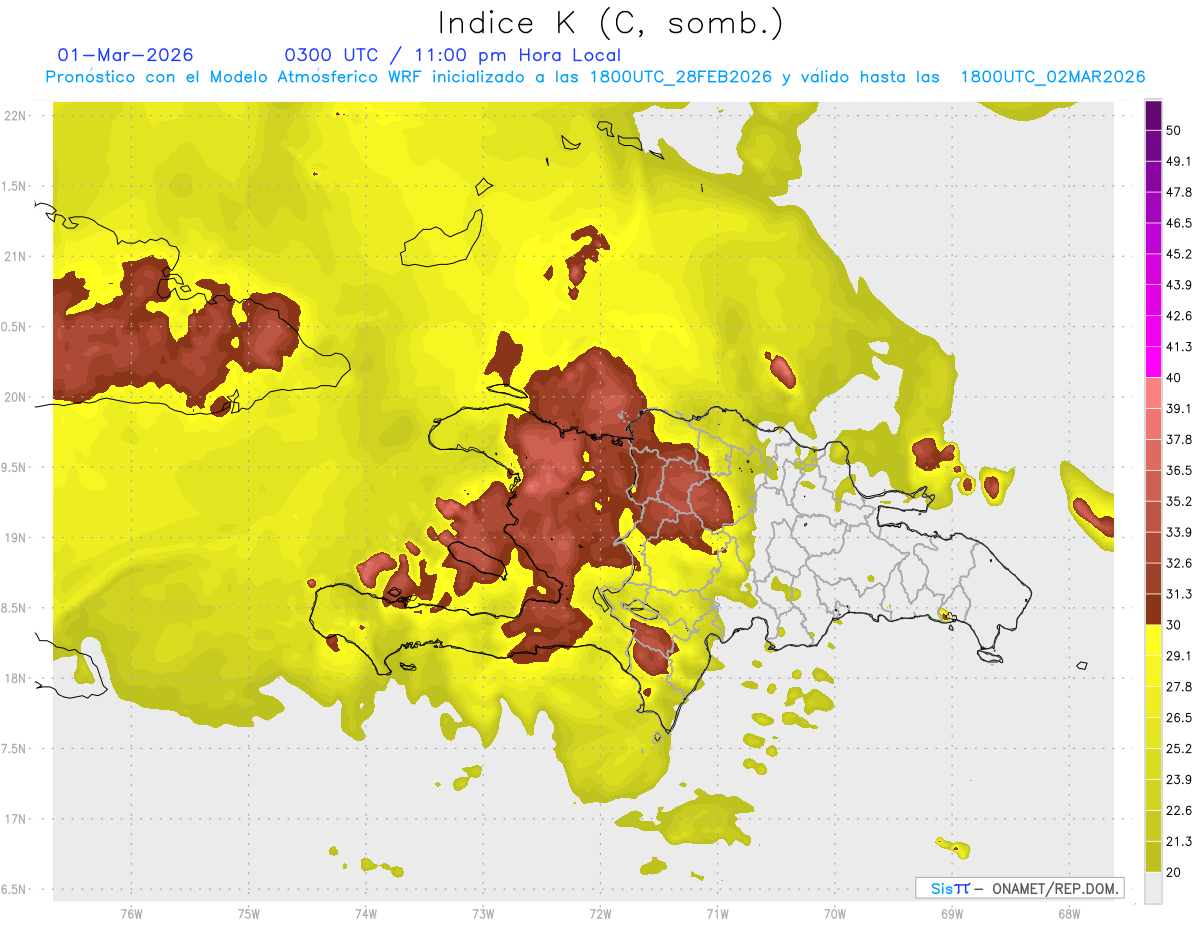Click the colorbar value label 22.6

(1179, 811)
